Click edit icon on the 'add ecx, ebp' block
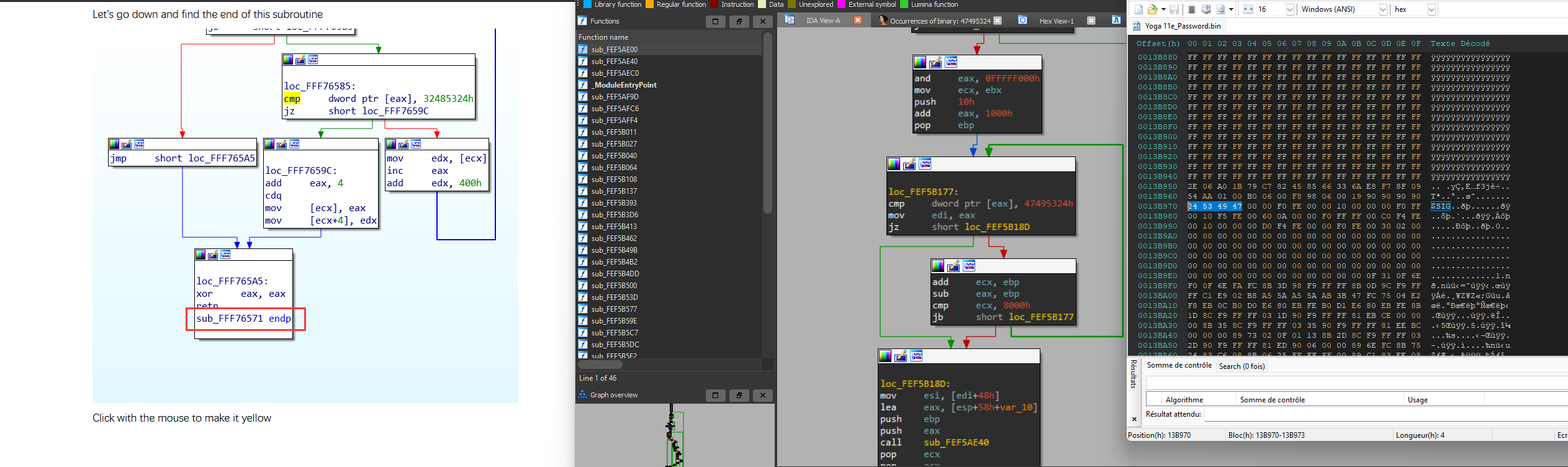1568x467 pixels. [953, 266]
